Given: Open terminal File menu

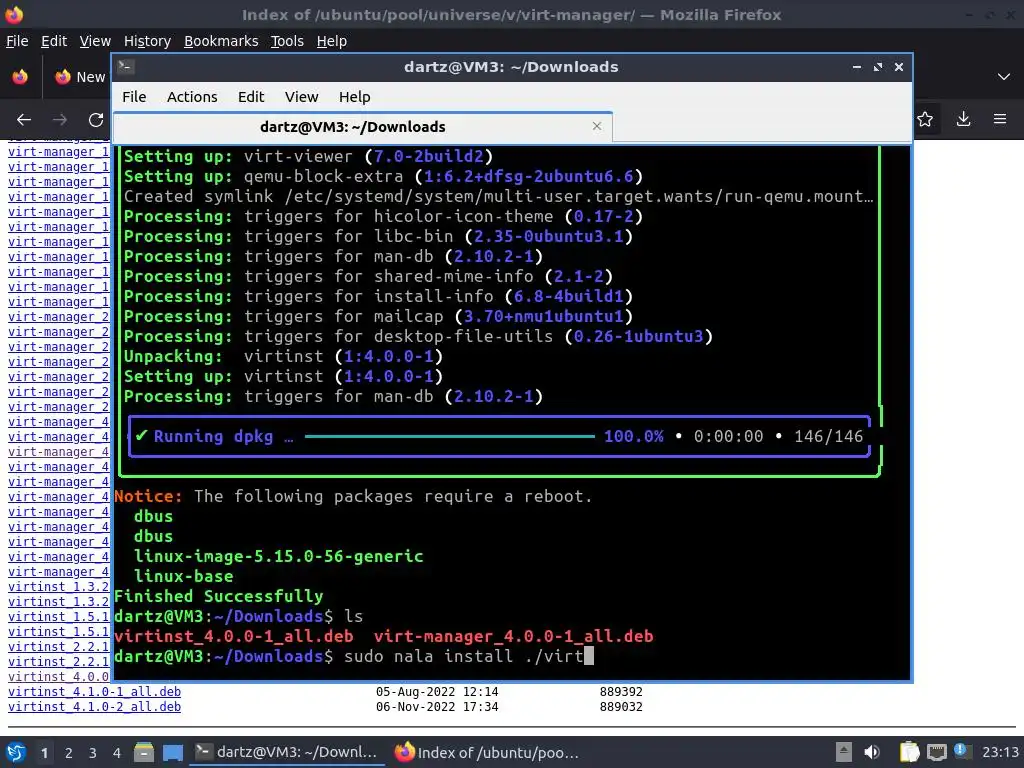Looking at the screenshot, I should [134, 97].
